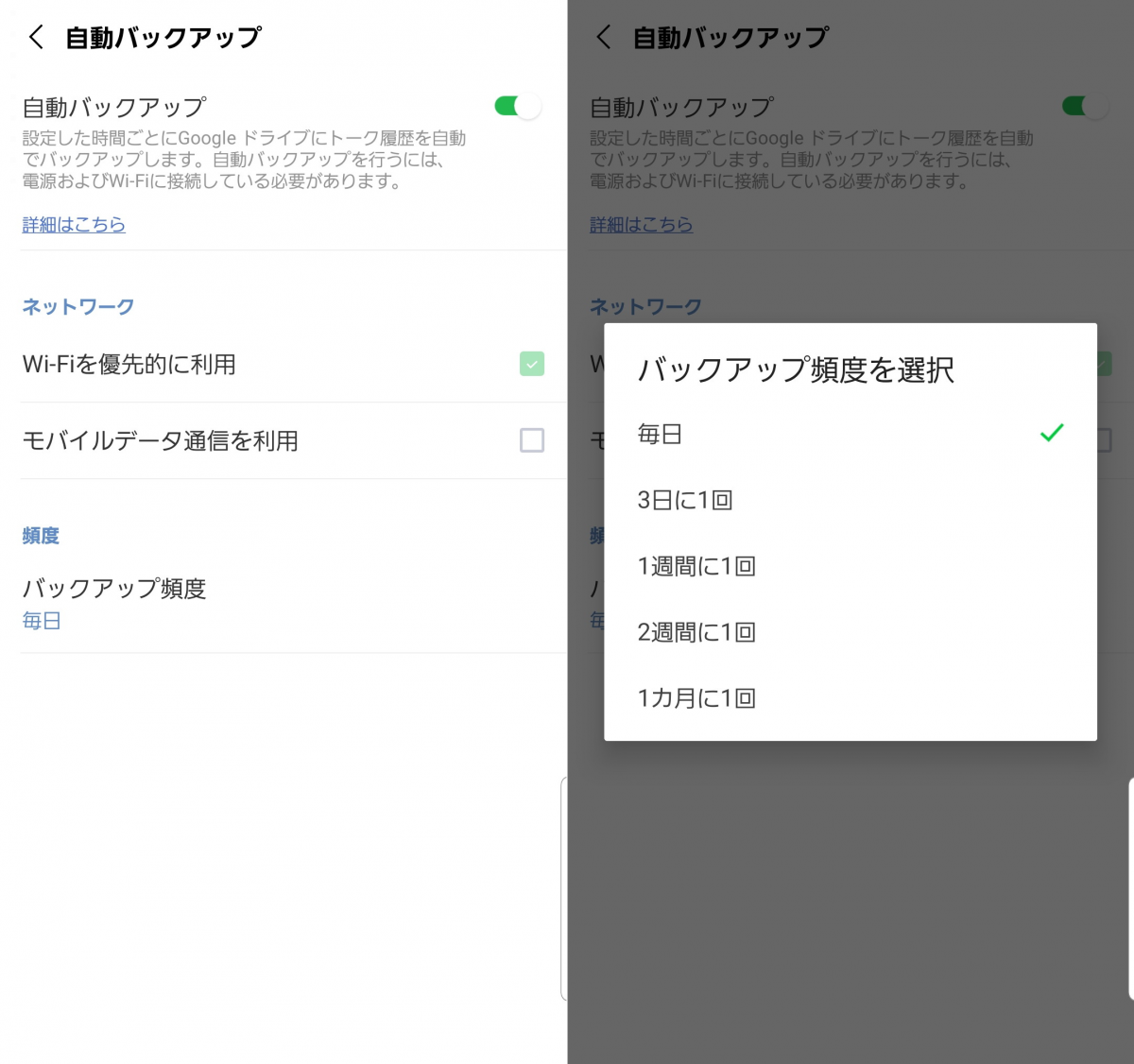Open the 詳細はこちら link
This screenshot has width=1134, height=1064.
74,224
